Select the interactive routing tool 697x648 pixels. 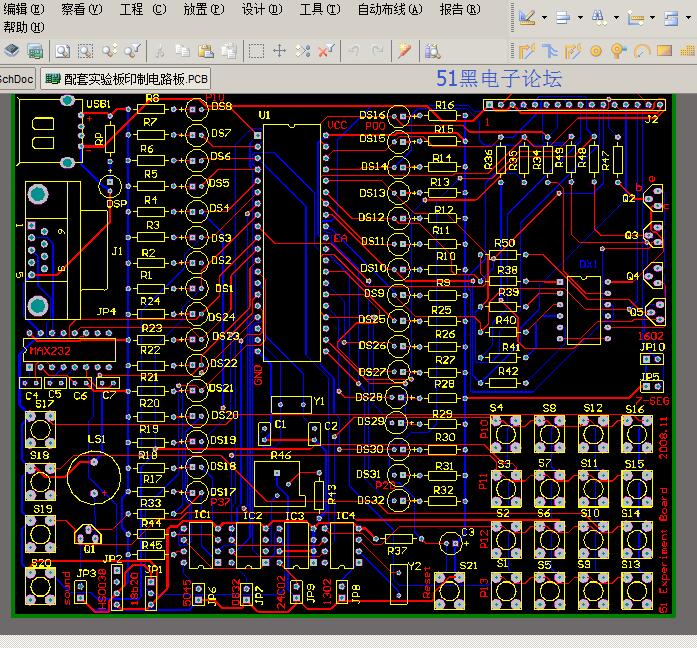(527, 52)
